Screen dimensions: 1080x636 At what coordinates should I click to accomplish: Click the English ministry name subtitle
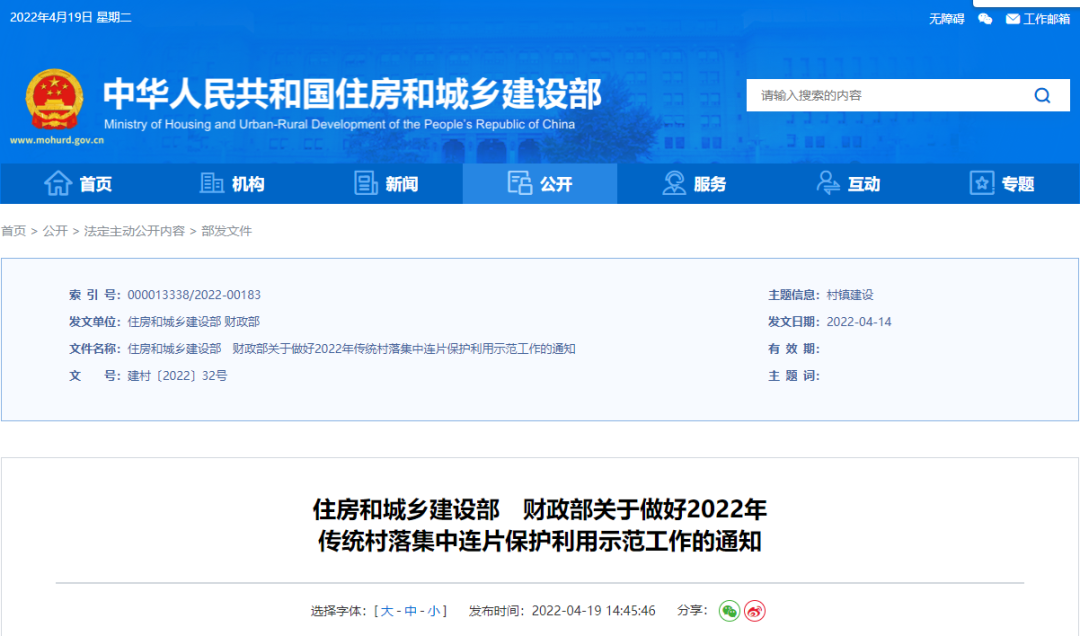click(x=340, y=124)
